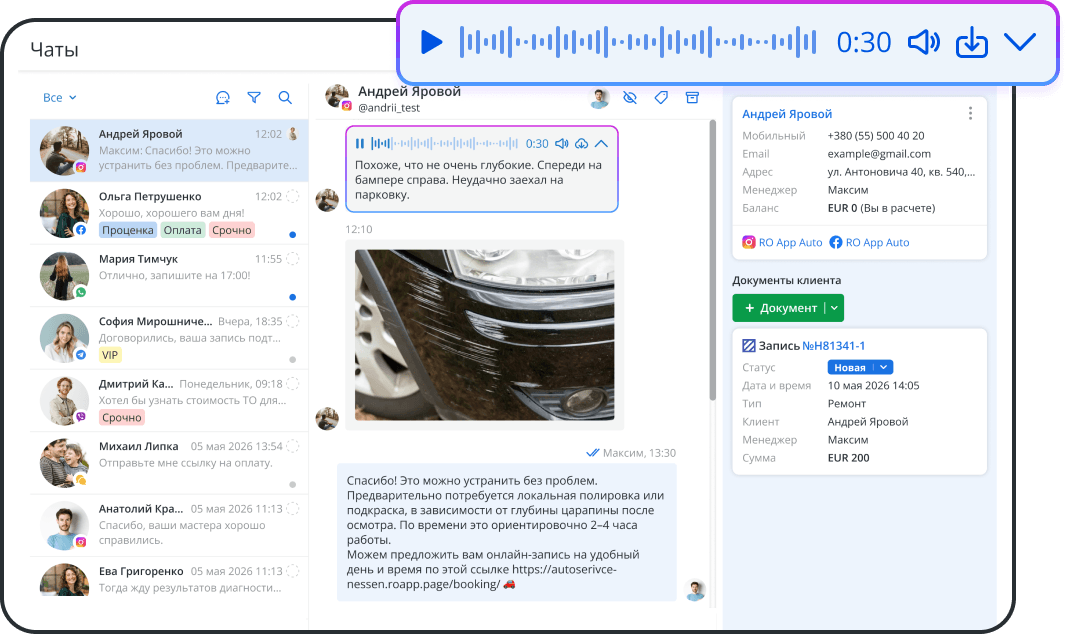Click the @andrii_test username

click(389, 108)
